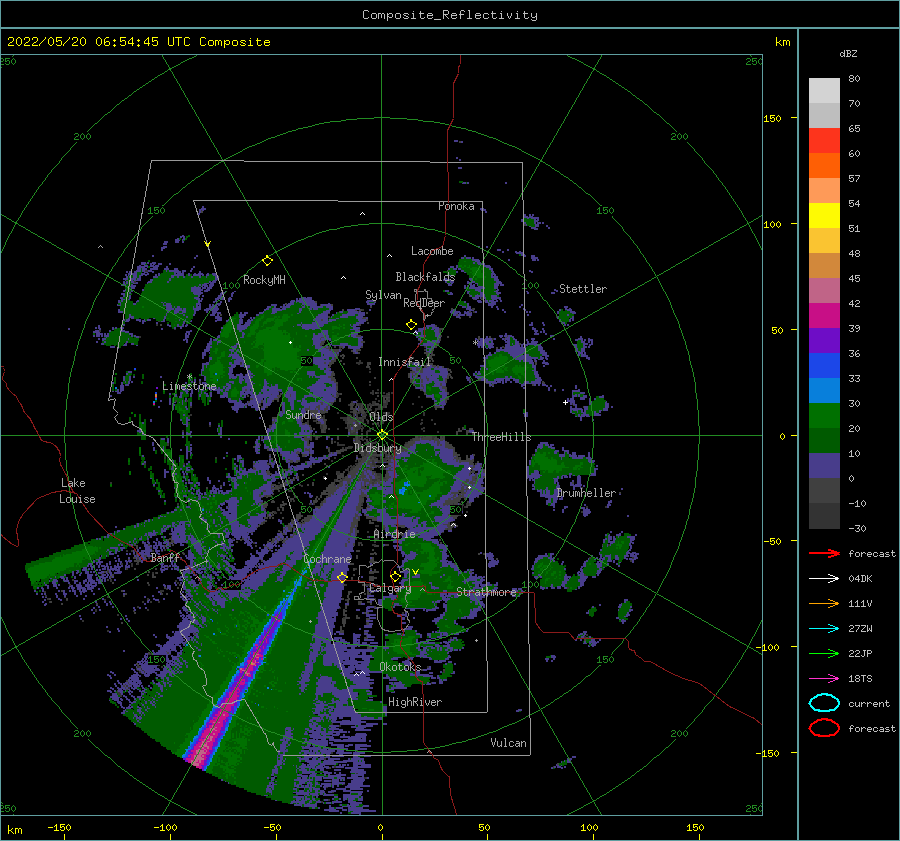
Task: Select the purple swatch above the 36 label
Action: pyautogui.click(x=824, y=340)
